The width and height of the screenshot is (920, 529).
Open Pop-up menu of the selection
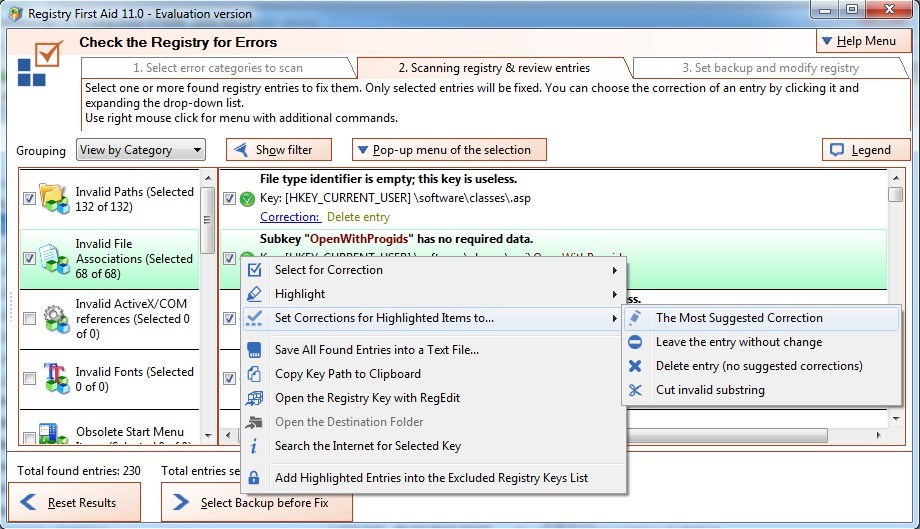[449, 150]
